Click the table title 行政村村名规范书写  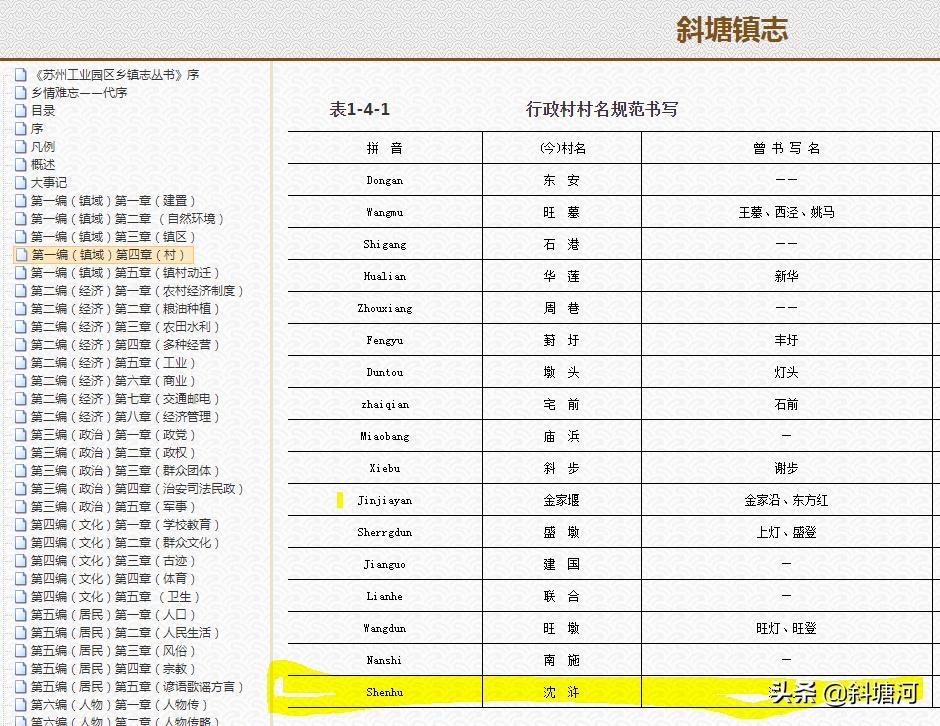pyautogui.click(x=602, y=109)
